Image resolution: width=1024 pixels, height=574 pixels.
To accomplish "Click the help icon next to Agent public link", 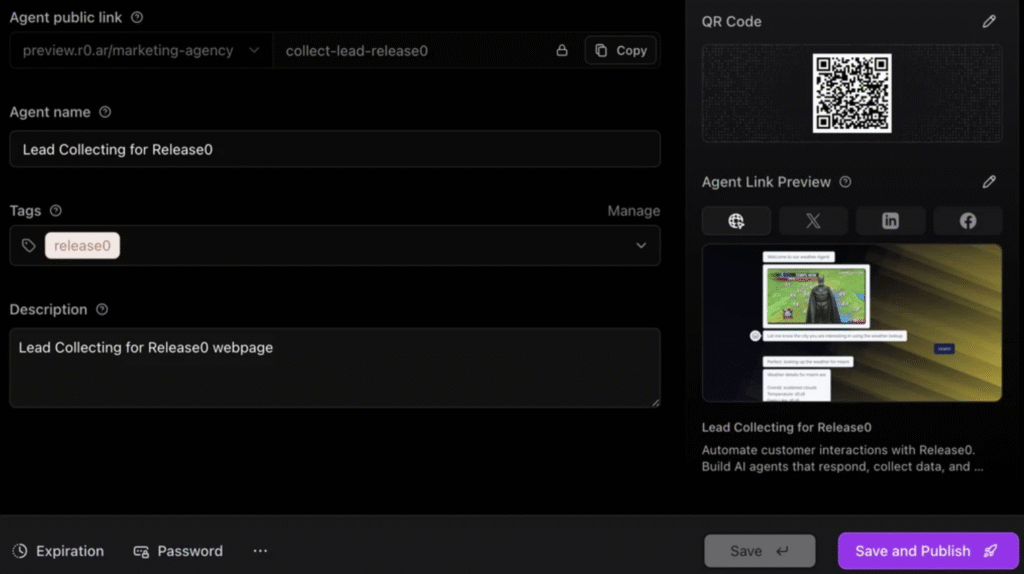I will [x=136, y=18].
